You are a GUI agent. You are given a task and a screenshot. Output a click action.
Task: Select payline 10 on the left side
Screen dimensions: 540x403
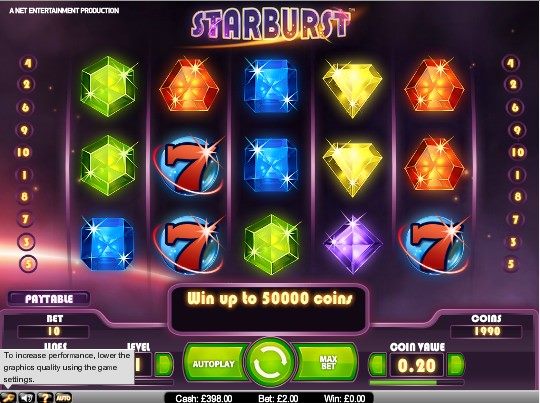24,152
